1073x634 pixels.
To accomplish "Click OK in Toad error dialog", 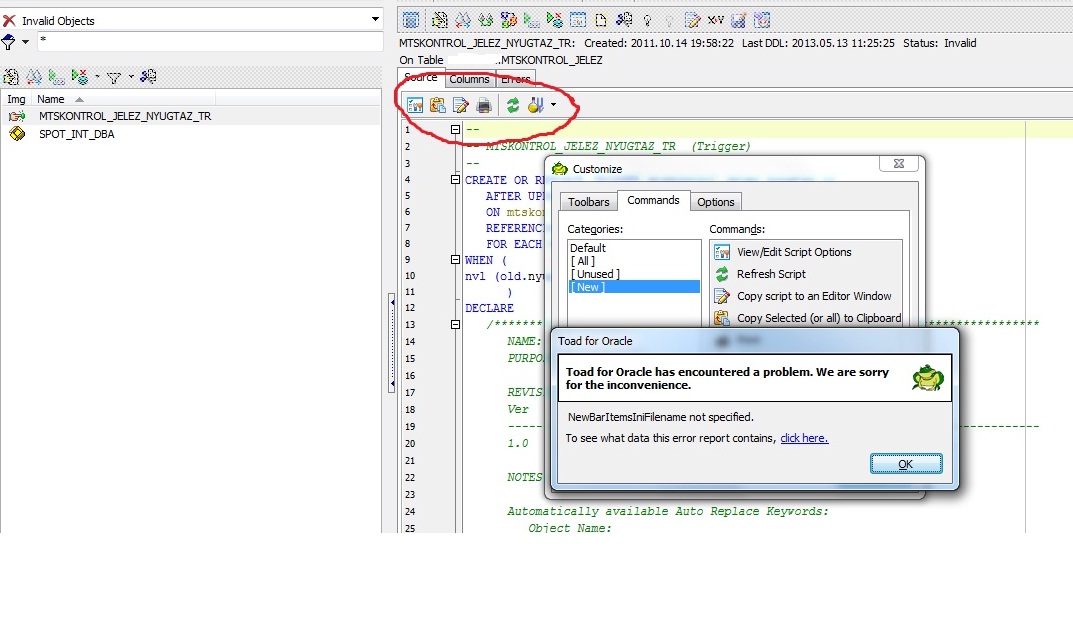I will [906, 464].
